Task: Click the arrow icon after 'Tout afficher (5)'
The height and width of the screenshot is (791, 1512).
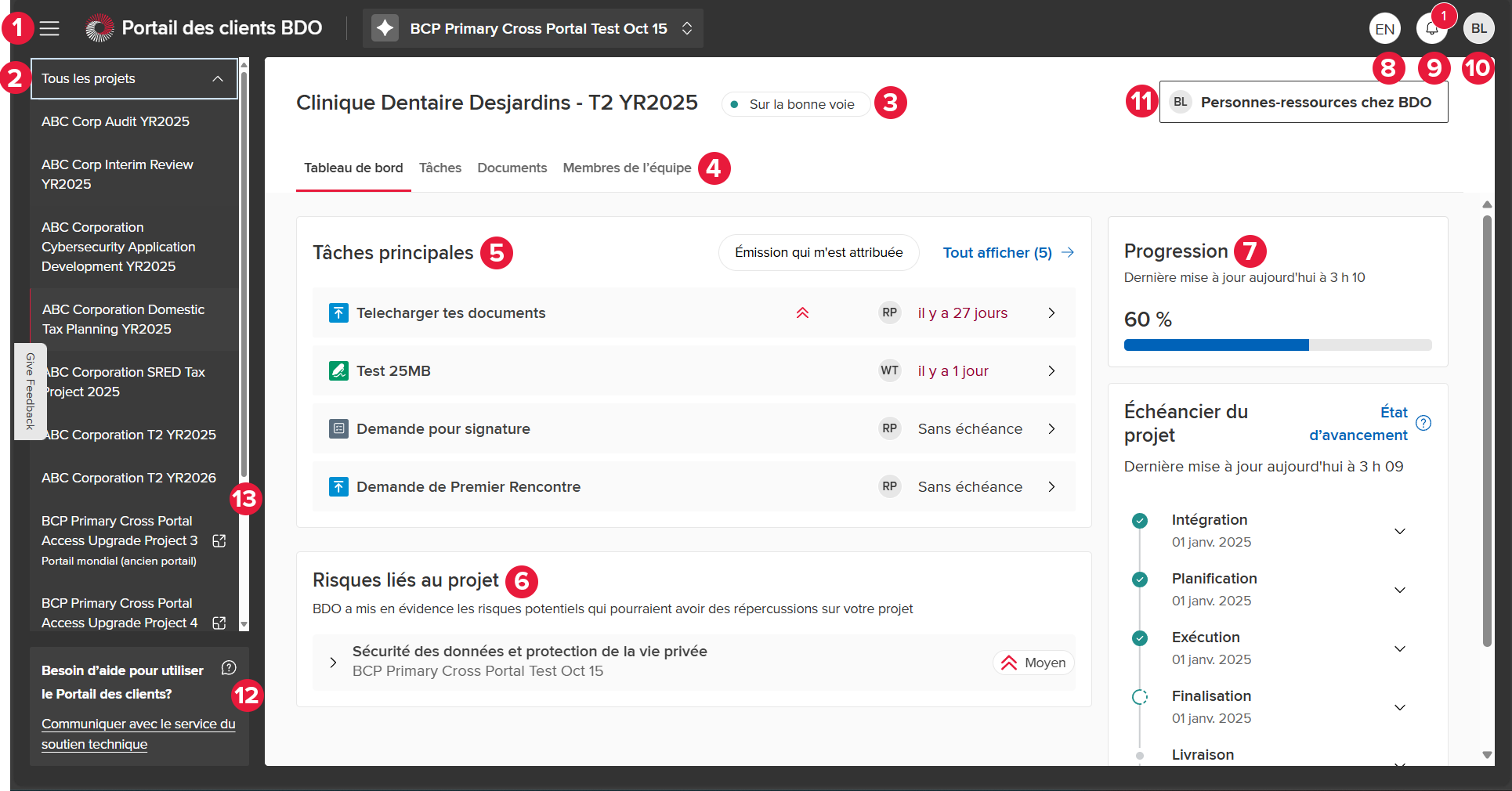Action: click(x=1067, y=252)
